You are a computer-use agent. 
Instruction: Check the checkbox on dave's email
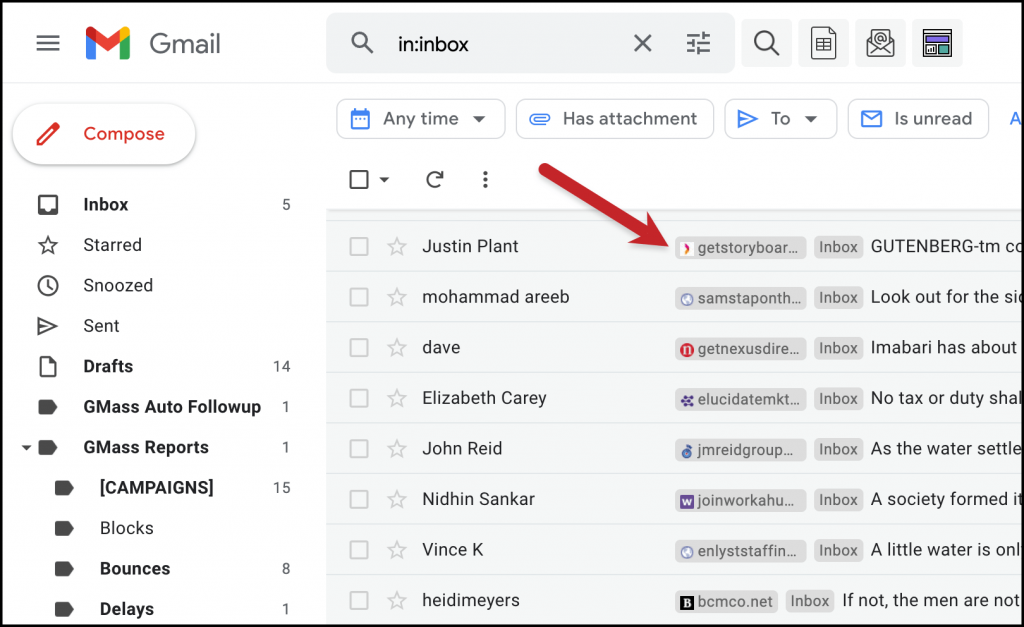point(357,347)
